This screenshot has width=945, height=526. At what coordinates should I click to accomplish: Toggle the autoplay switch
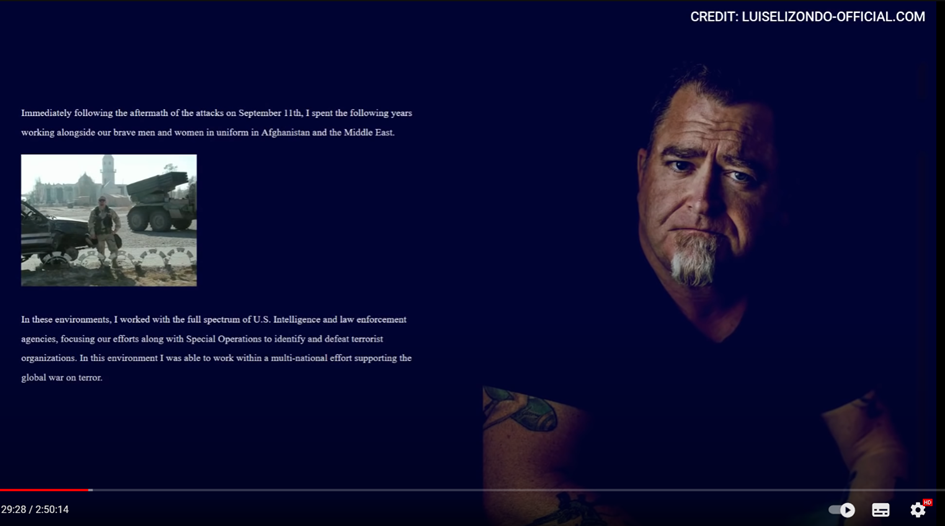click(x=841, y=510)
